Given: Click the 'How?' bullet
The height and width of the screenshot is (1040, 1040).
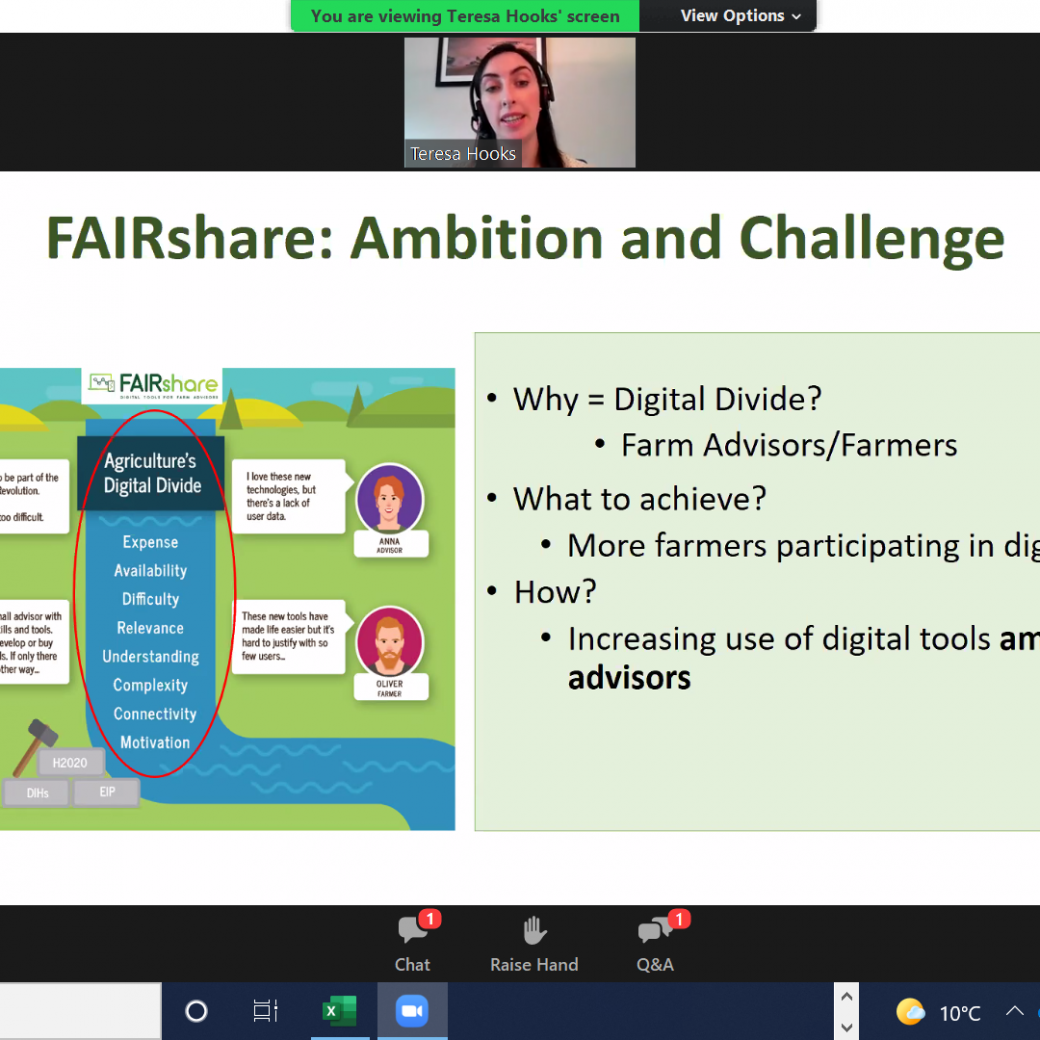Looking at the screenshot, I should click(x=555, y=592).
